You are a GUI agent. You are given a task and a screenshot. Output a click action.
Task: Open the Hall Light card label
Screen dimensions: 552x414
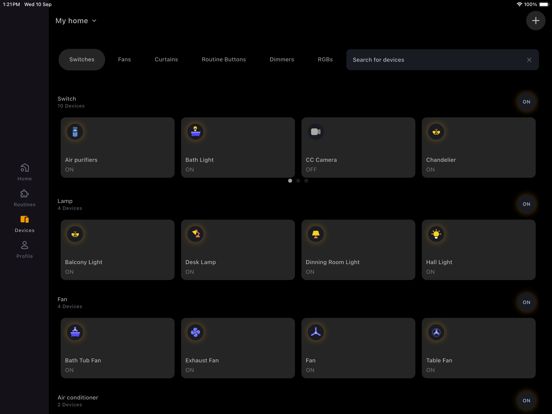coord(439,262)
